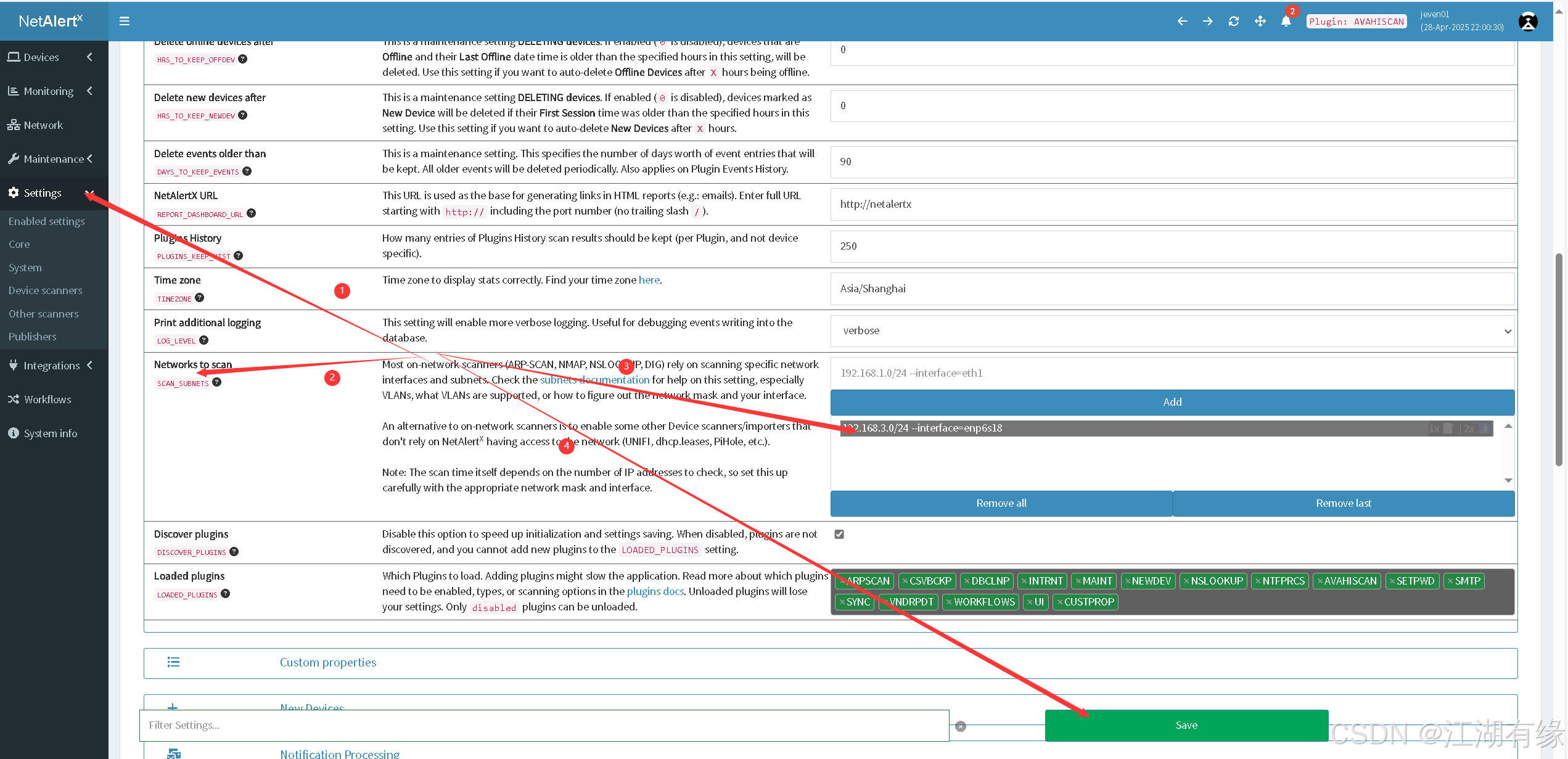Click the NetAlertX logo
The height and width of the screenshot is (759, 1568).
51,21
